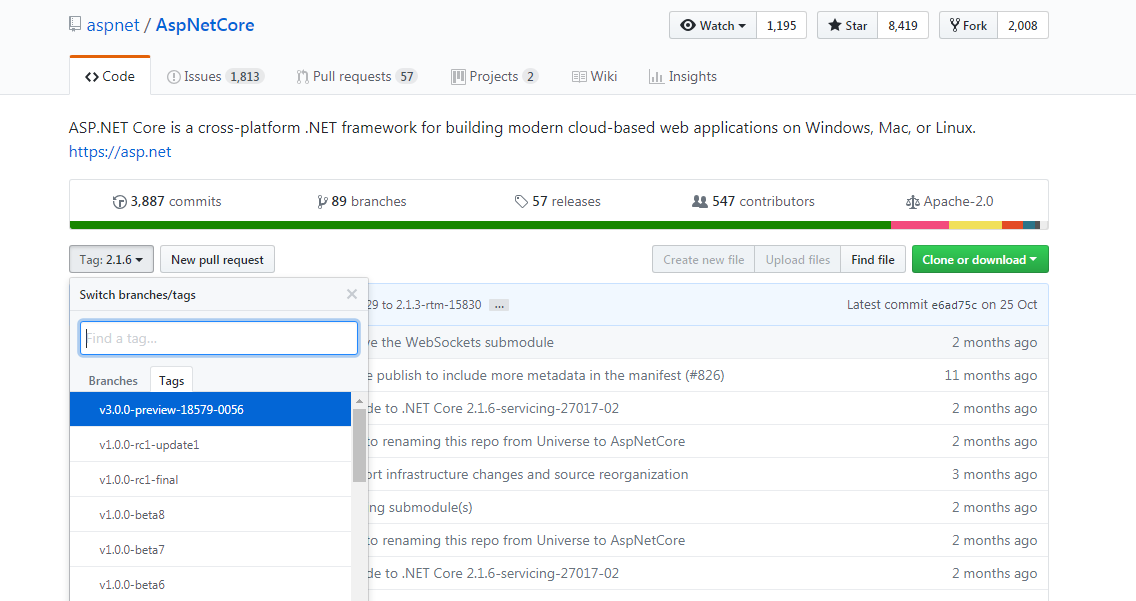The height and width of the screenshot is (601, 1136).
Task: Click the Issues circle exclamation icon
Action: (173, 77)
